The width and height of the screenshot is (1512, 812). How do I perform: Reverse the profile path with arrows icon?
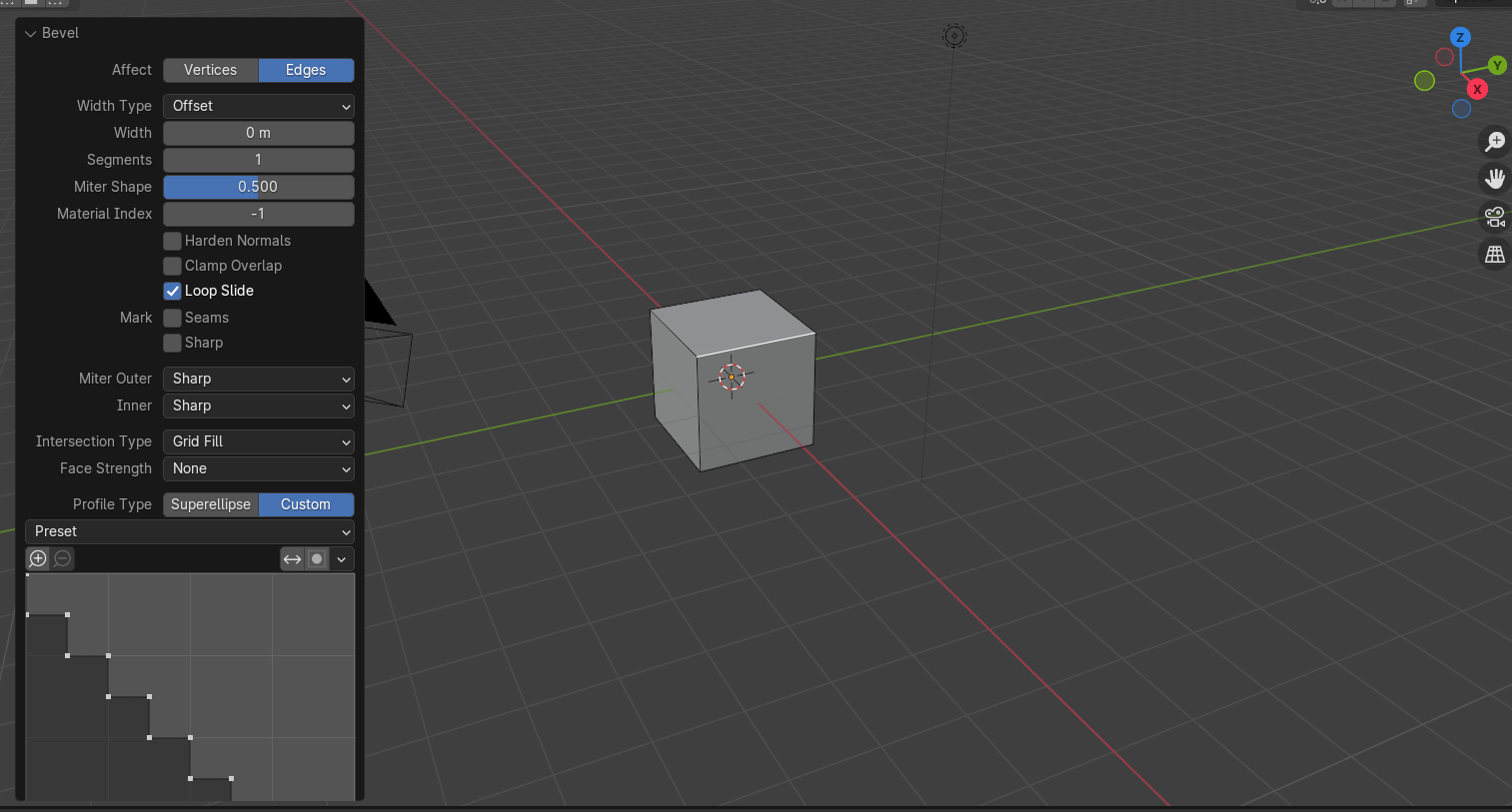pyautogui.click(x=292, y=559)
